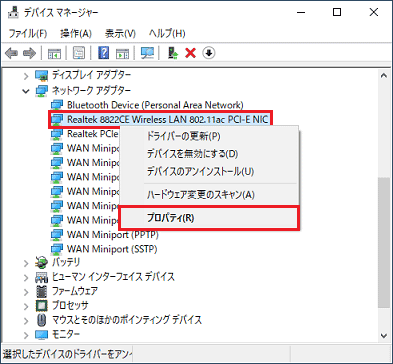Choose デバイスを無効にする(D) from context menu
393x364 pixels.
[x=209, y=154]
